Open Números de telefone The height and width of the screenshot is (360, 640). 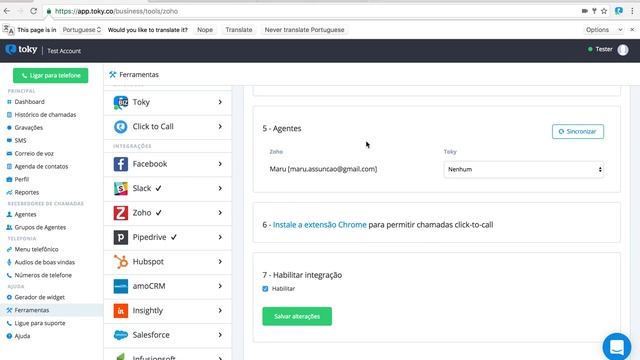click(43, 276)
